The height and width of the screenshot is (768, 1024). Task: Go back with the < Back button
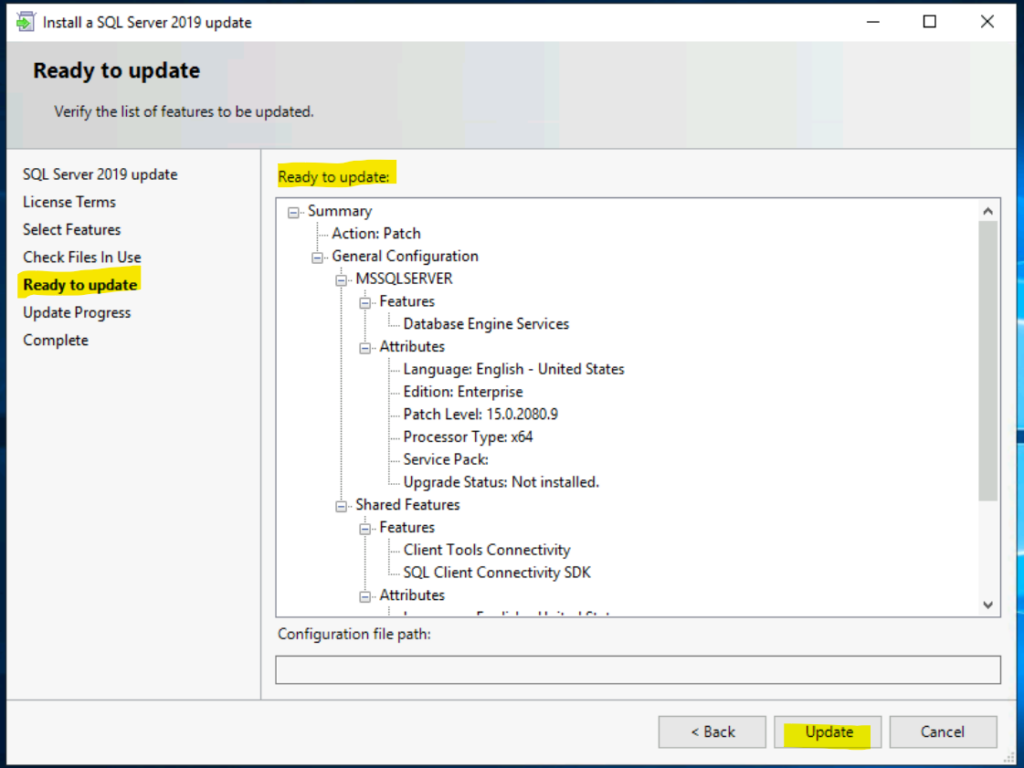tap(712, 731)
